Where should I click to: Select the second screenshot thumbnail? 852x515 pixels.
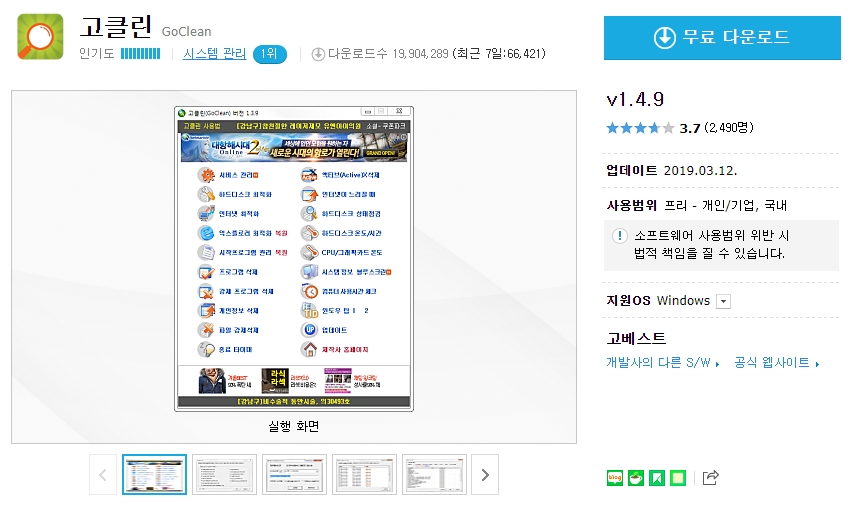pyautogui.click(x=224, y=475)
